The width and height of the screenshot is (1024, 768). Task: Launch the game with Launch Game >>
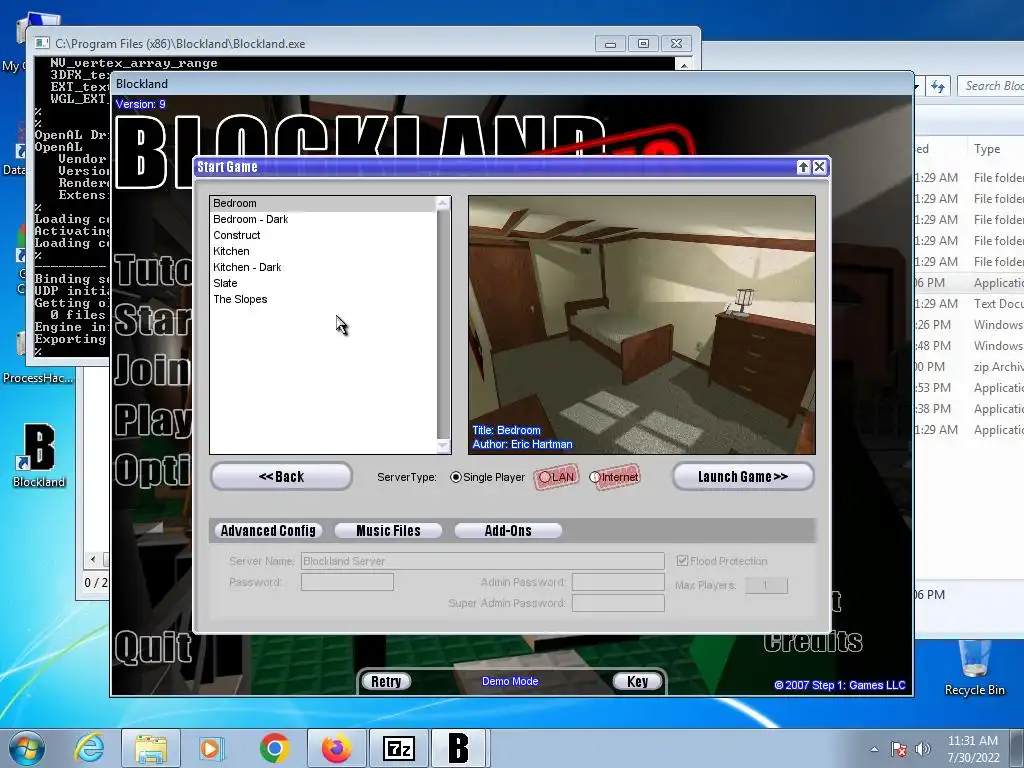[743, 477]
